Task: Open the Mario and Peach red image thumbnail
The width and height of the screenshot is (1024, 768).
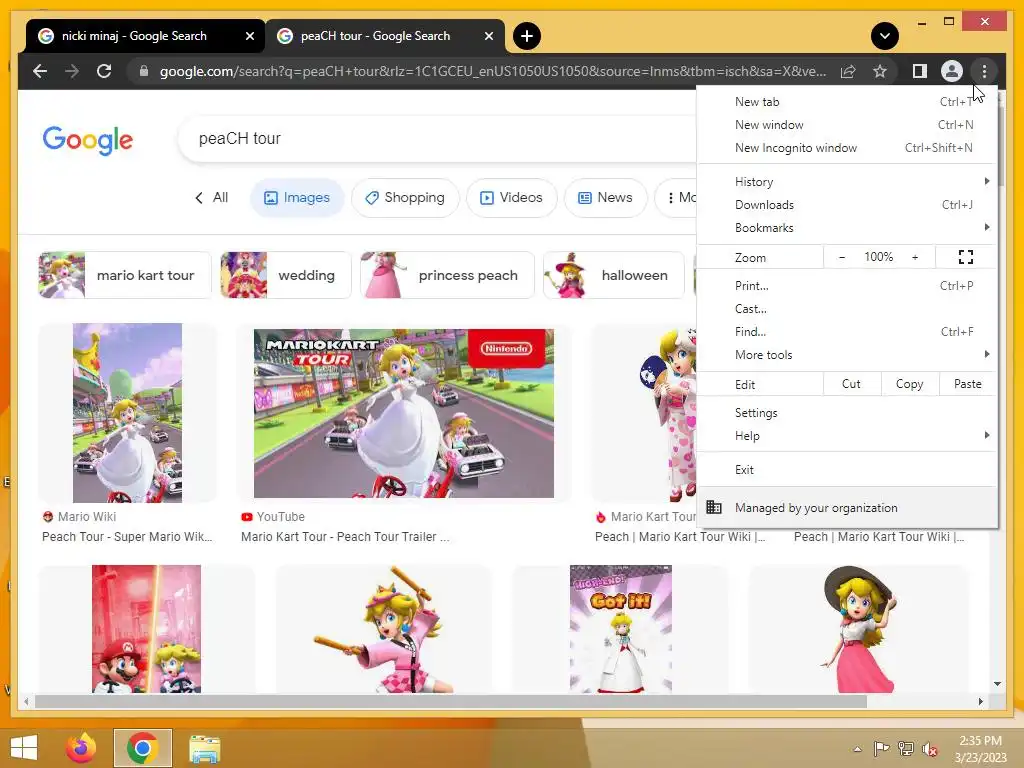Action: 146,629
